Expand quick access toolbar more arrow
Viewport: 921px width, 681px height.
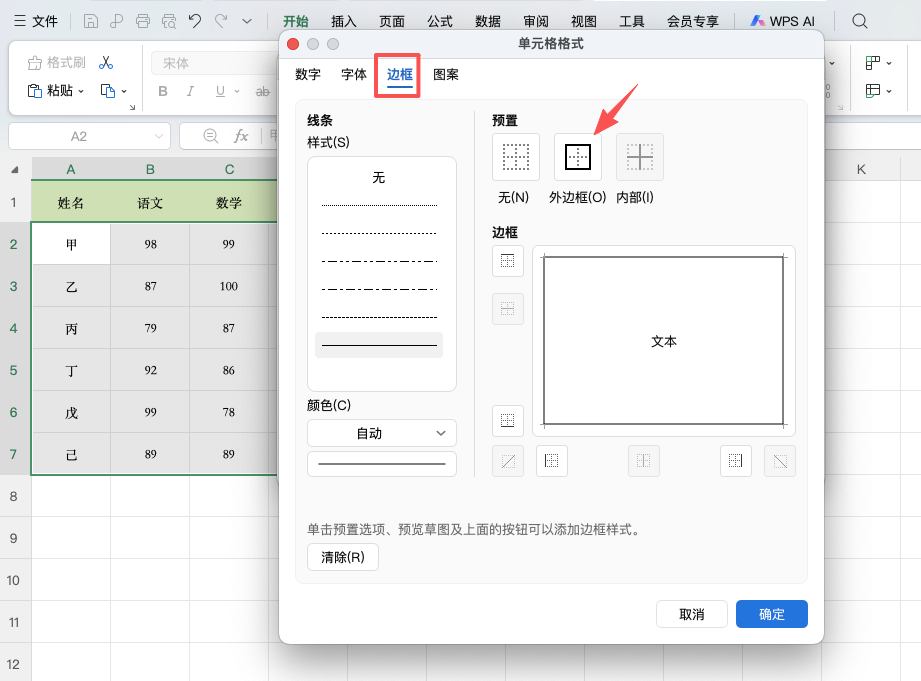247,22
